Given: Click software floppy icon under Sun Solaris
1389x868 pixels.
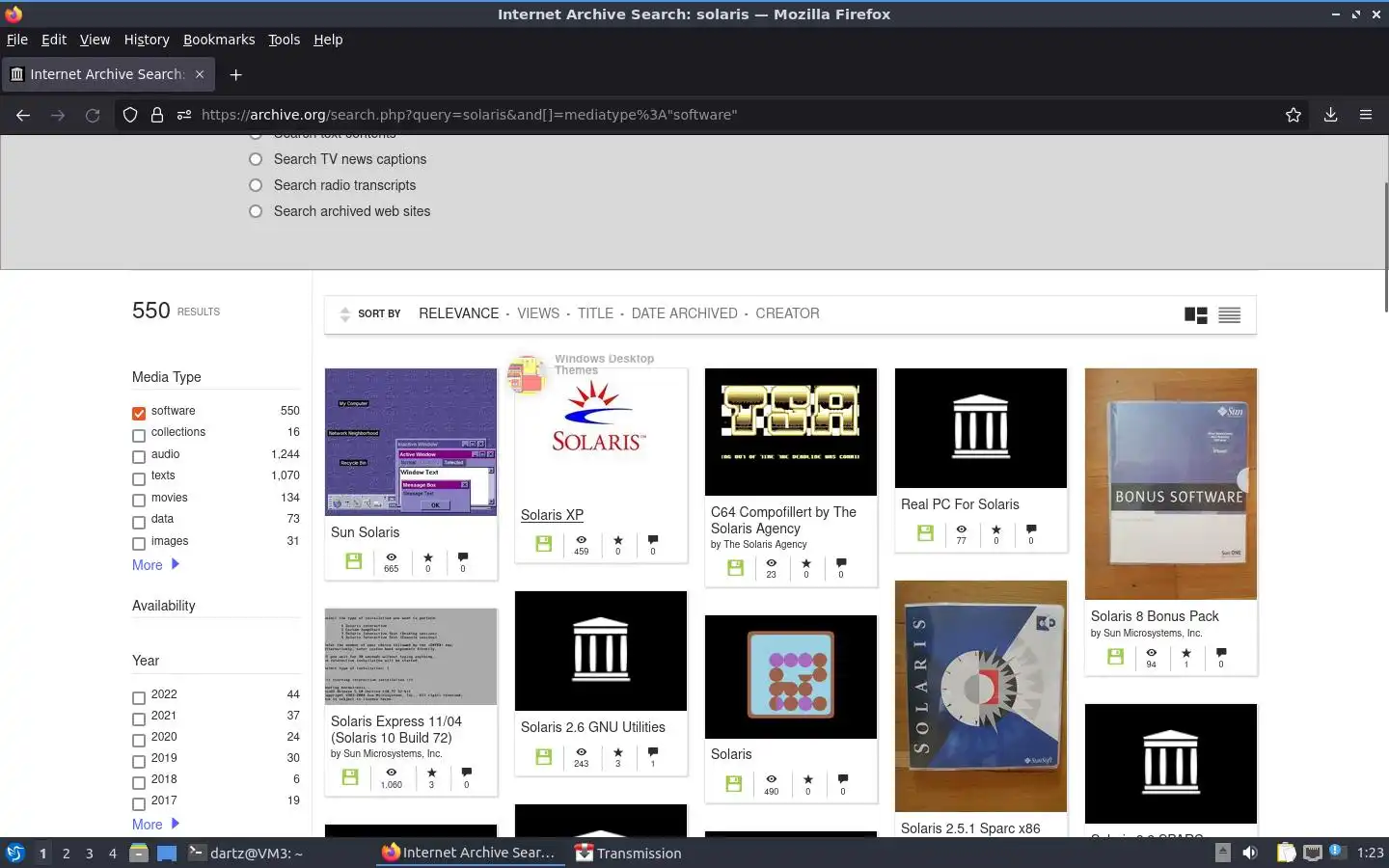Looking at the screenshot, I should point(354,561).
